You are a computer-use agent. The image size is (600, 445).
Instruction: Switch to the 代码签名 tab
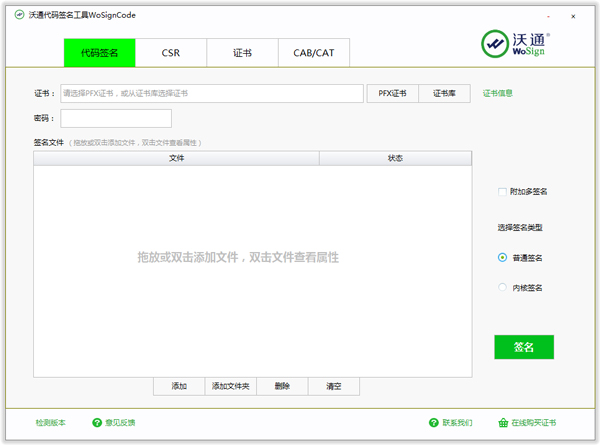click(x=99, y=53)
